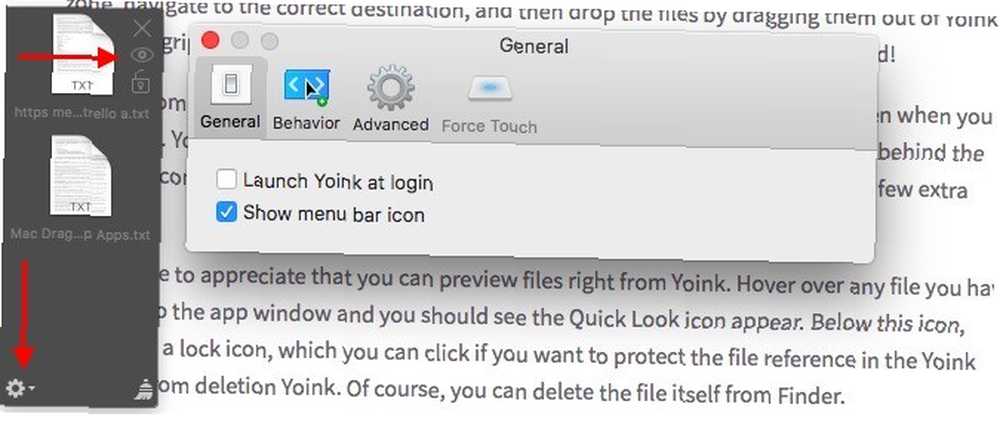Image resolution: width=1000 pixels, height=432 pixels.
Task: Click the Quick Look eye icon
Action: (x=142, y=56)
